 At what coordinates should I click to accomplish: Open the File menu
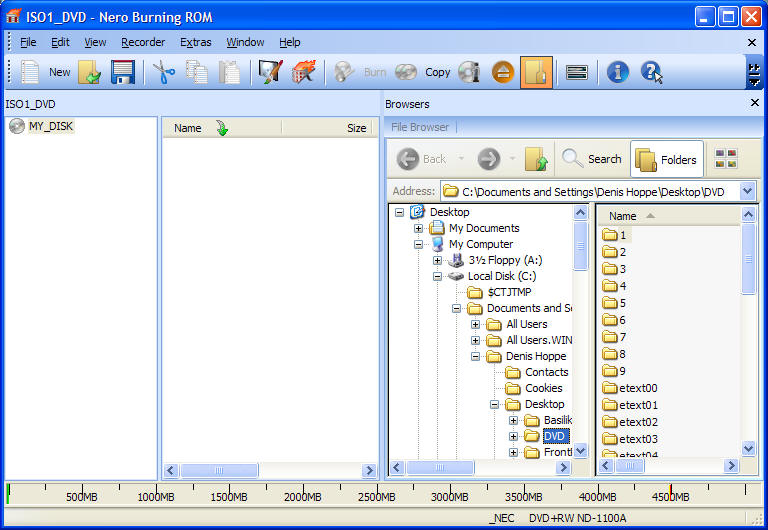[28, 43]
